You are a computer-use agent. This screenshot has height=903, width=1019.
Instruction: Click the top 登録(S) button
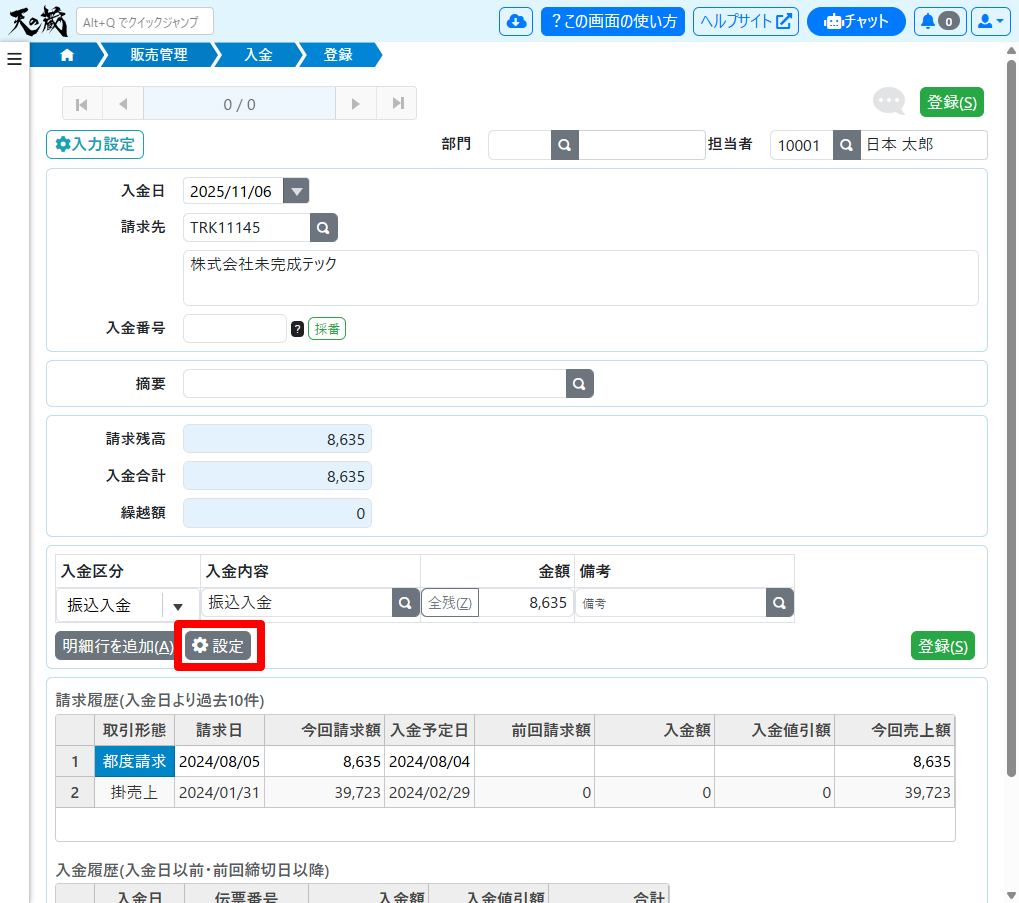pos(951,102)
